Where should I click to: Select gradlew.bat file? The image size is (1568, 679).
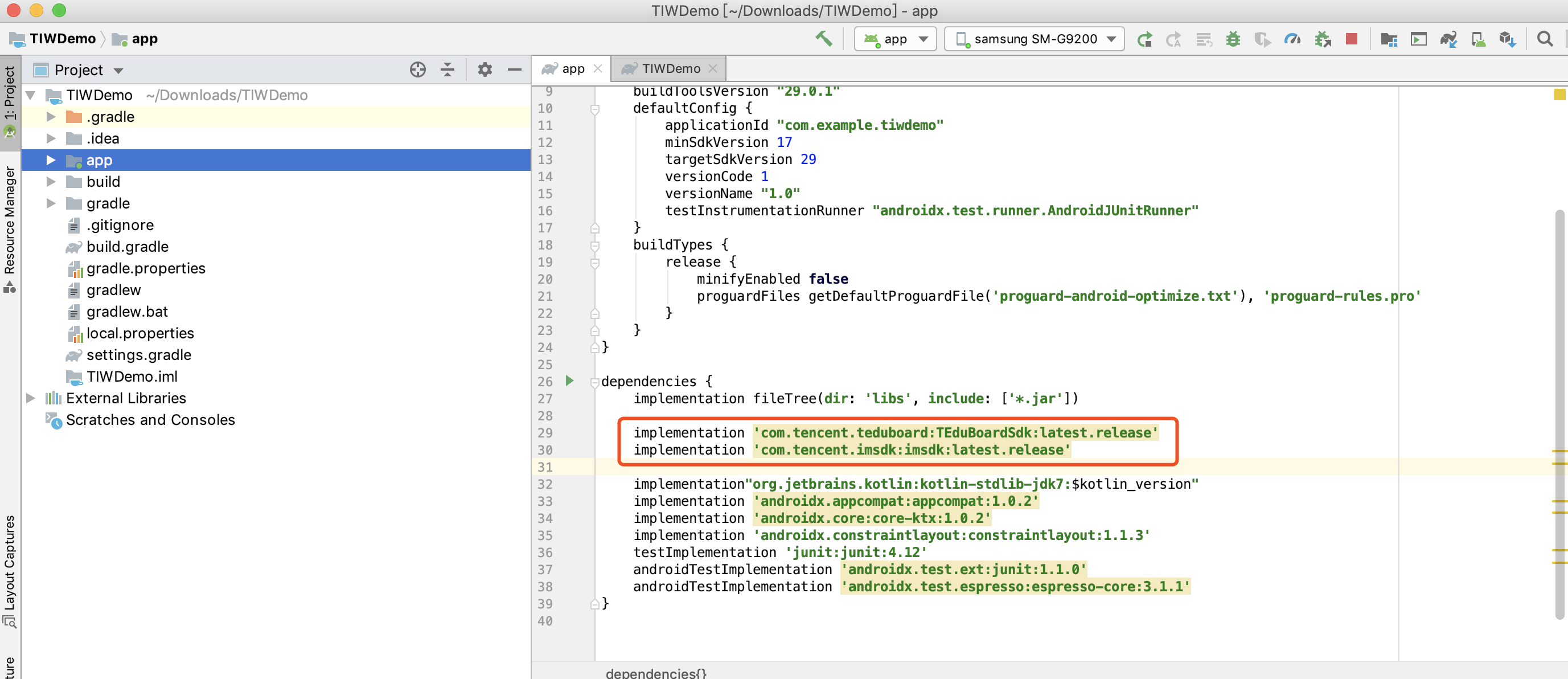tap(127, 312)
